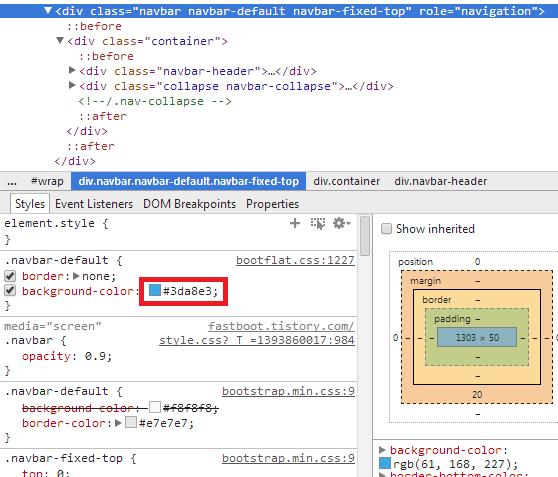Open bootstrap.min.css:9 link for .navbar-fixed-top
558x477 pixels.
[x=288, y=458]
